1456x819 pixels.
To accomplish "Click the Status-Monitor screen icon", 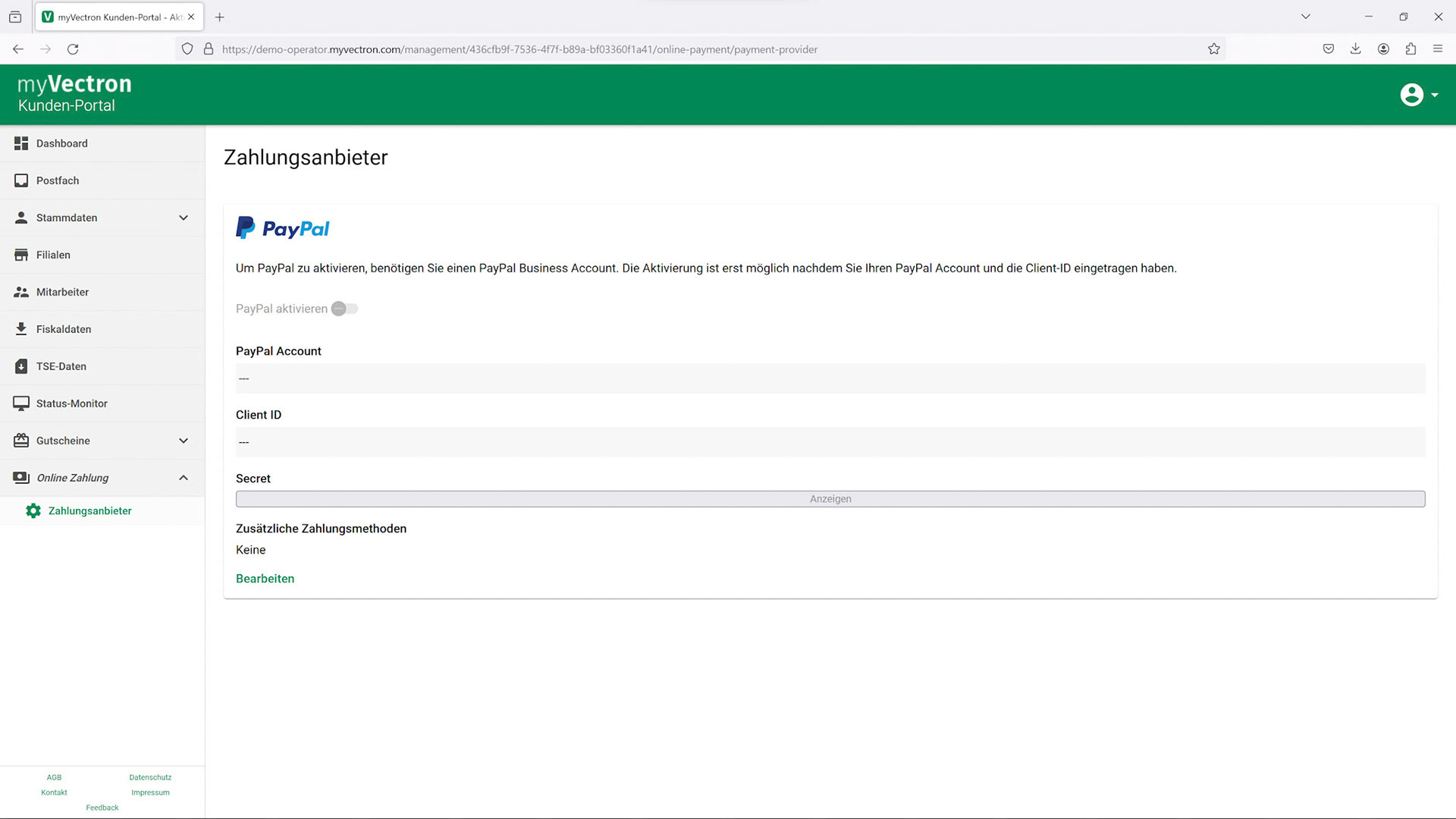I will 21,403.
